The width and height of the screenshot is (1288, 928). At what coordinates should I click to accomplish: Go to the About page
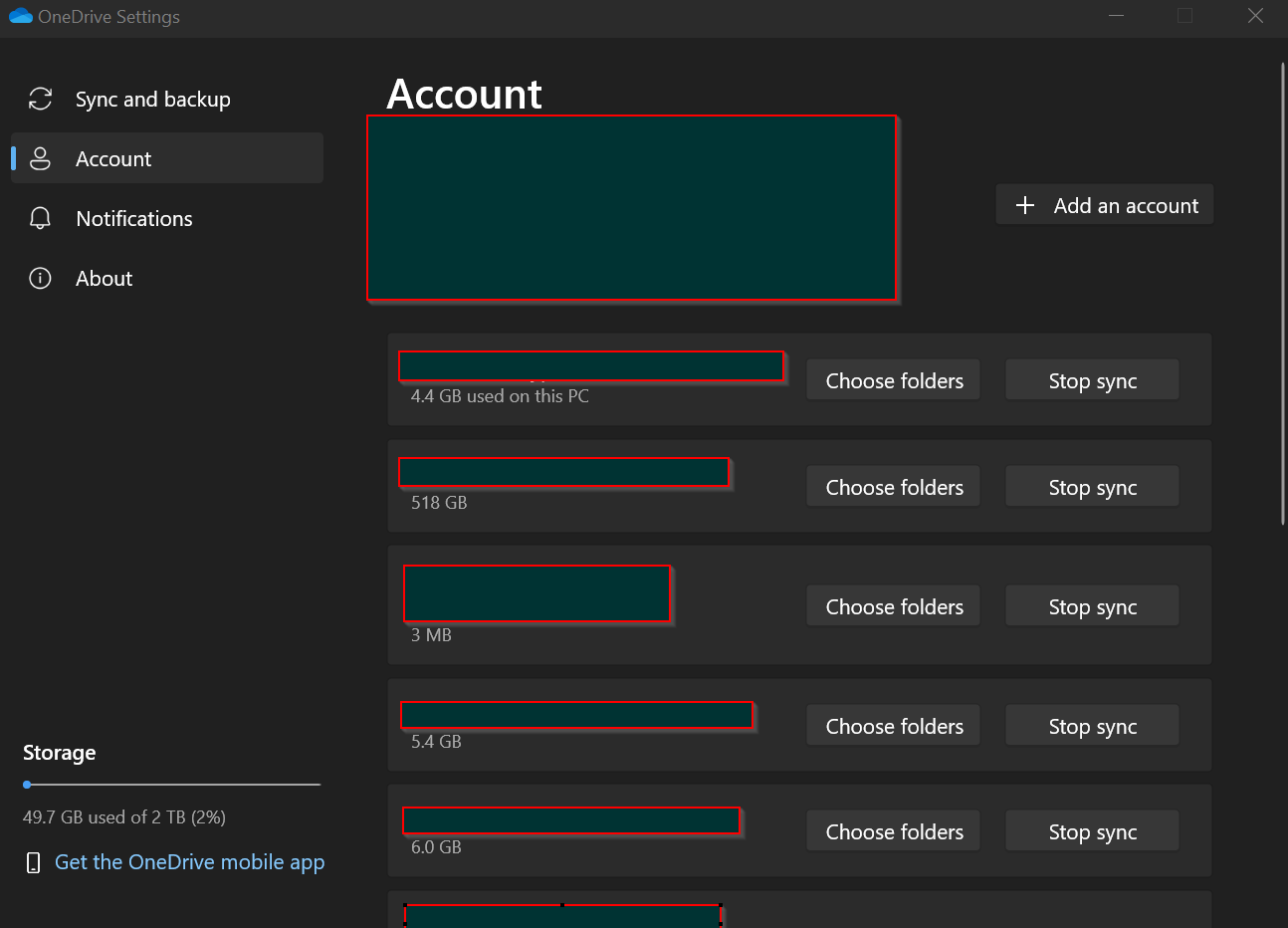(167, 278)
